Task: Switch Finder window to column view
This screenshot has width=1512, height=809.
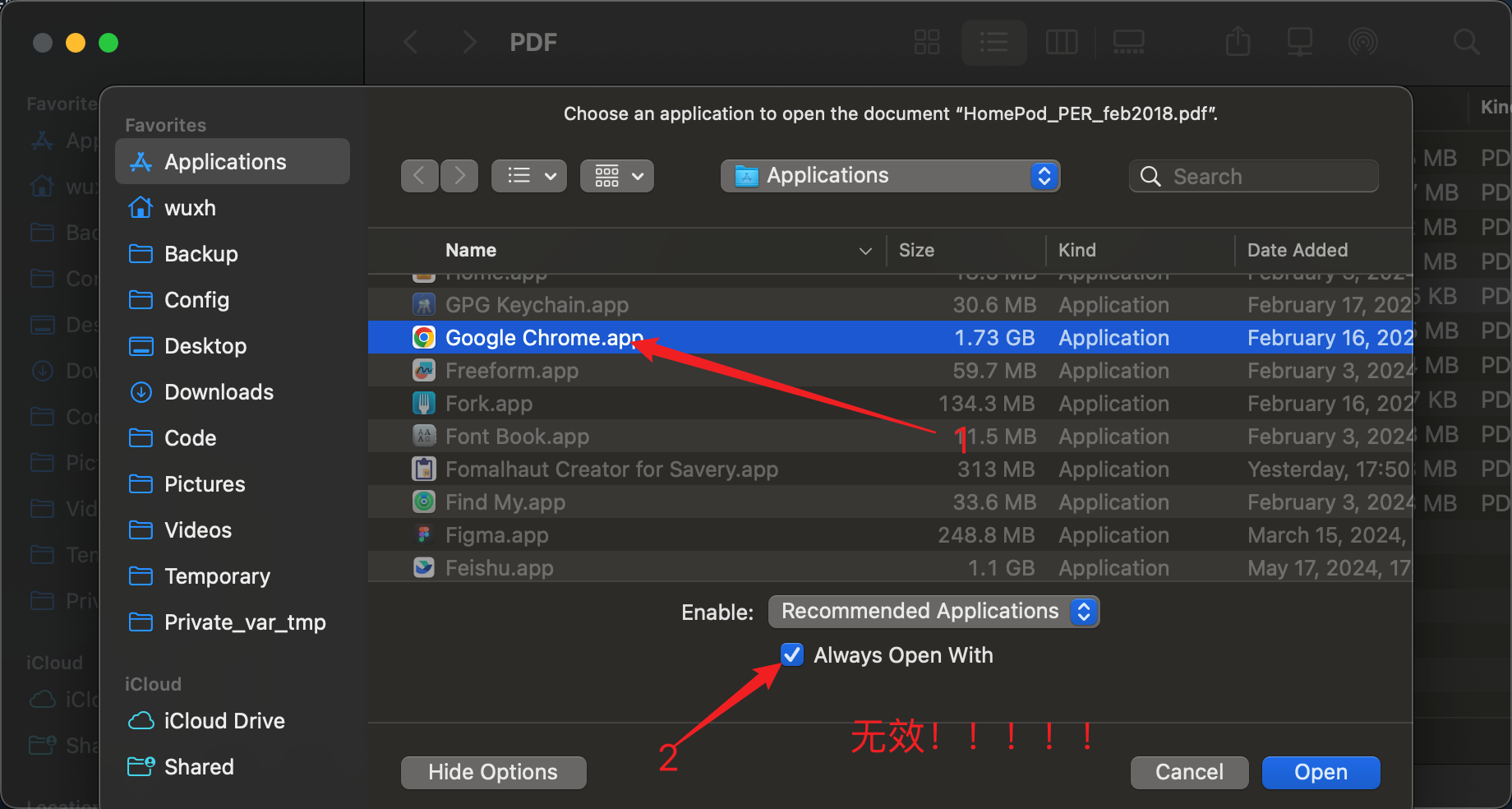Action: click(x=1062, y=42)
